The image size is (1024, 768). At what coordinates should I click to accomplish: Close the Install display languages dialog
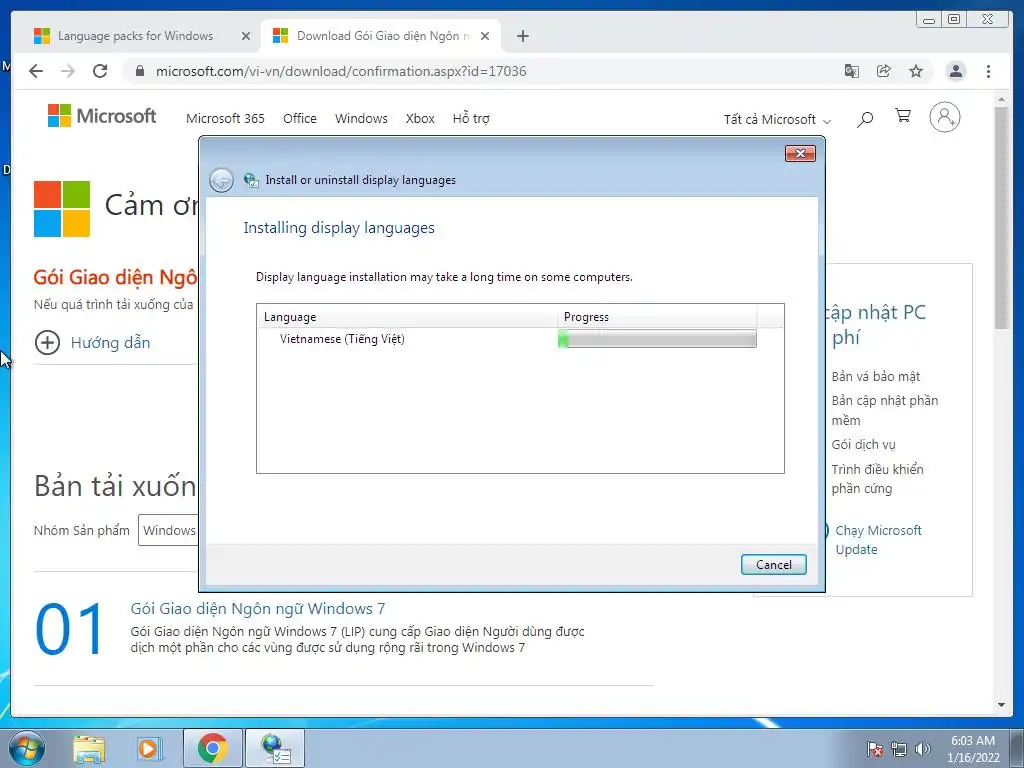800,153
